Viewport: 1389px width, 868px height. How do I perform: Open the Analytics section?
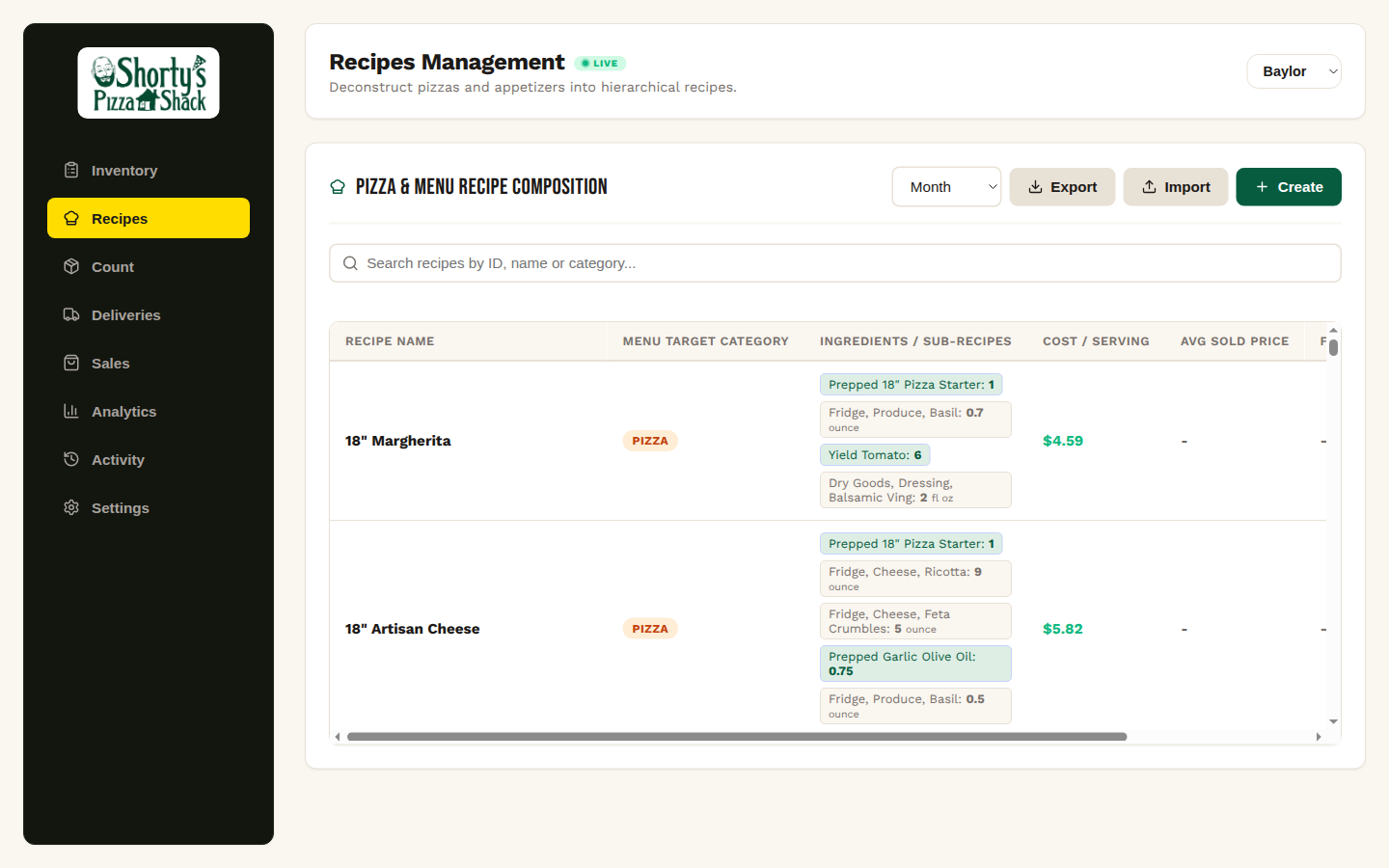pyautogui.click(x=149, y=411)
